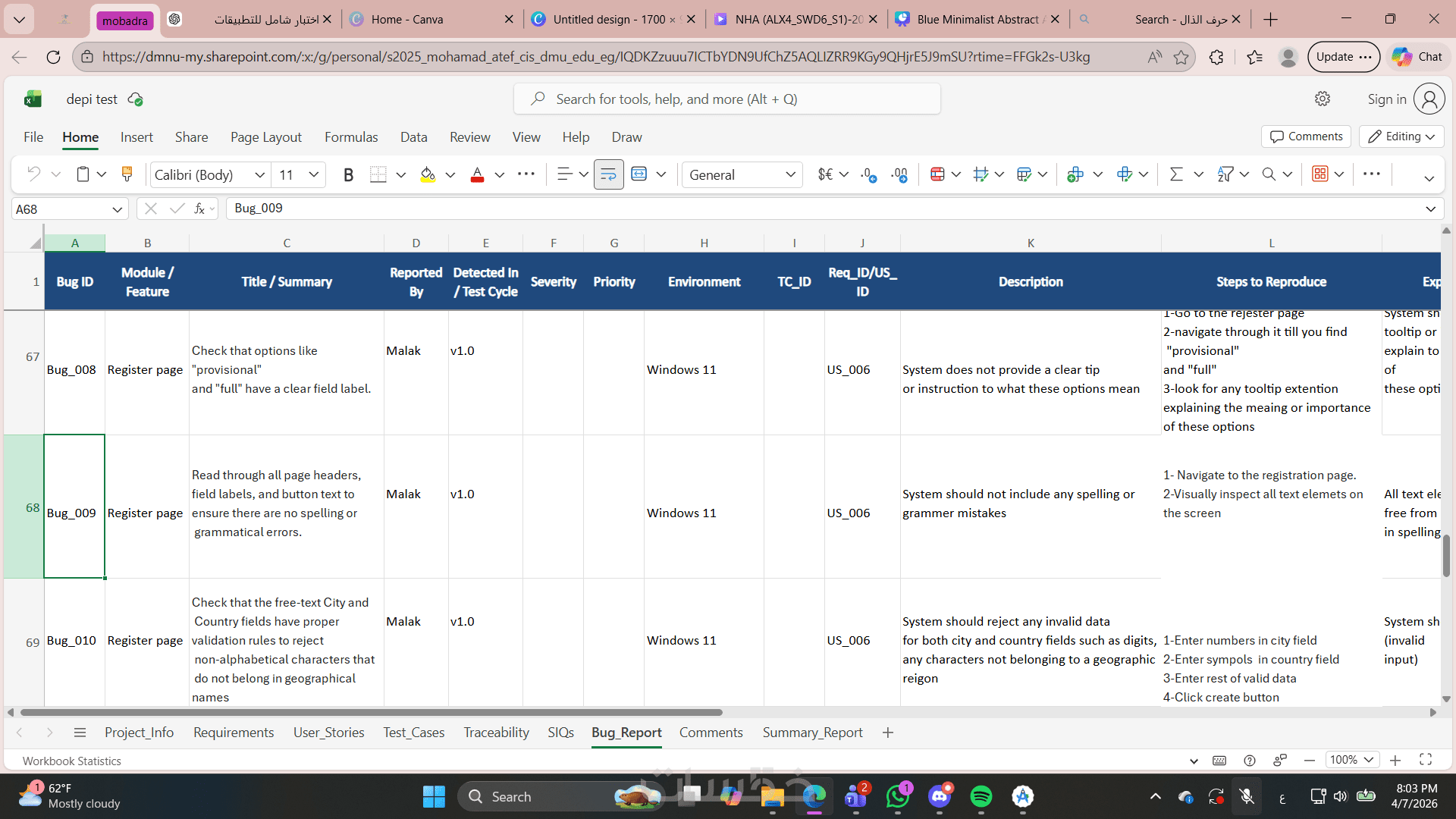Image resolution: width=1456 pixels, height=819 pixels.
Task: Click the Borders icon
Action: pos(378,175)
